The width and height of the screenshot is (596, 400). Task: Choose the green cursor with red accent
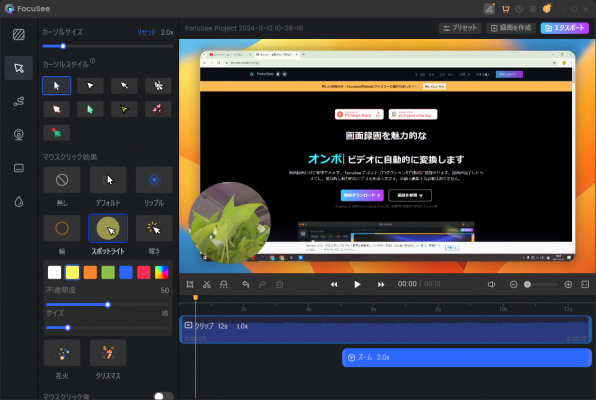pos(56,133)
